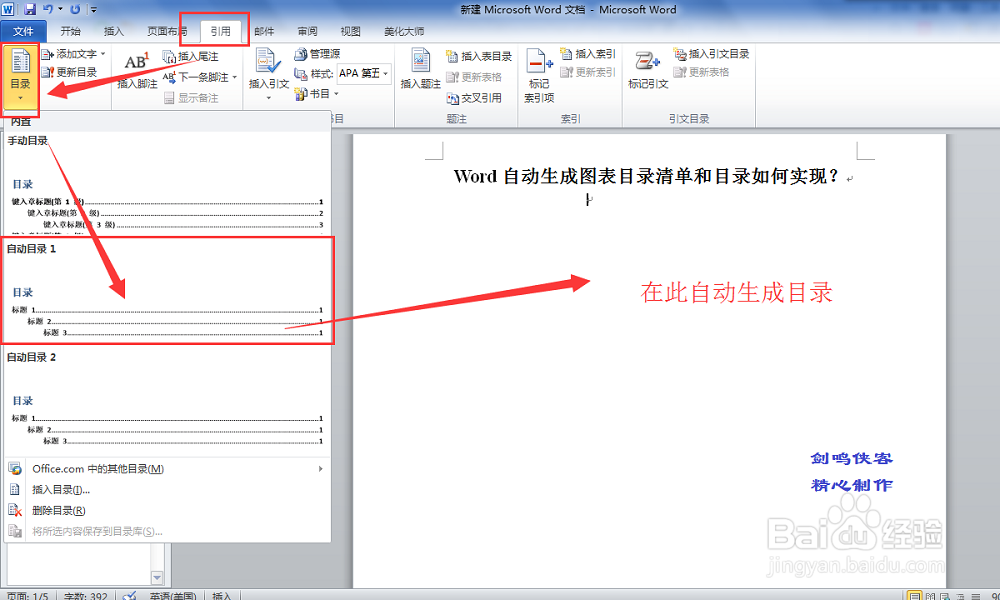
Task: Click 插入引文目录 (Insert Table of Authorities)
Action: click(711, 54)
